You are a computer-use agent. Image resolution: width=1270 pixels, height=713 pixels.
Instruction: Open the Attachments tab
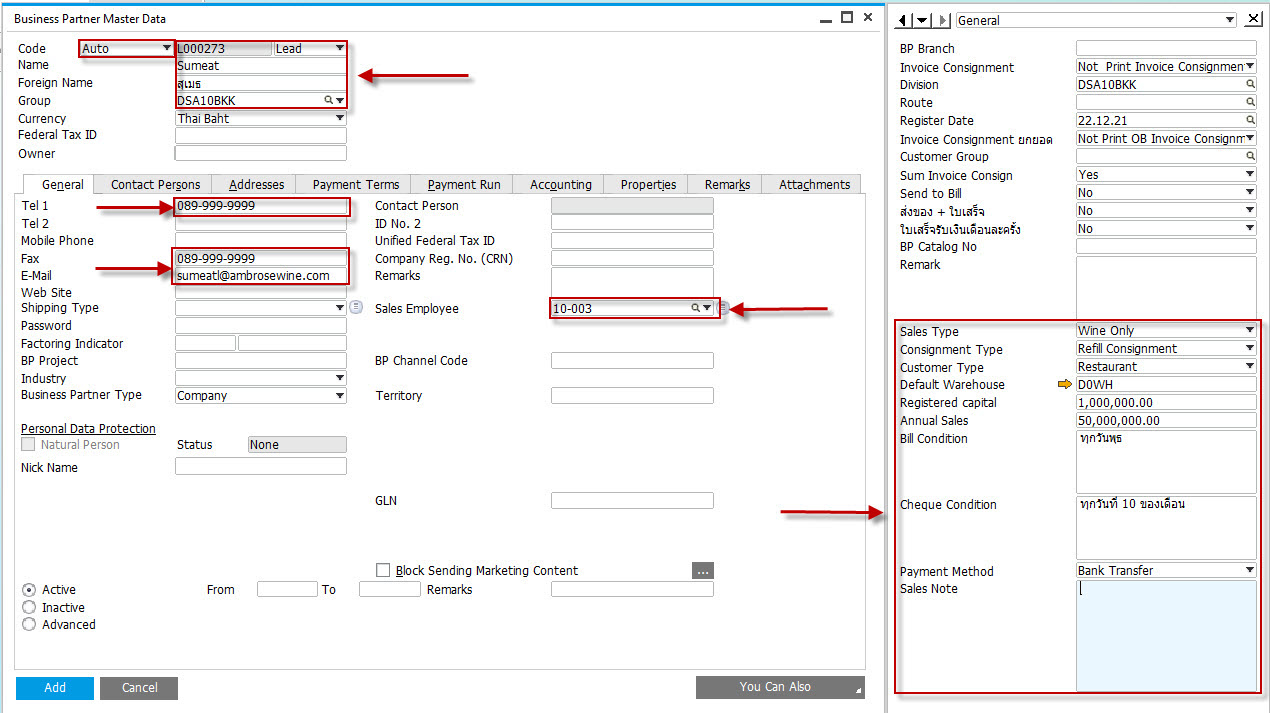click(x=814, y=185)
